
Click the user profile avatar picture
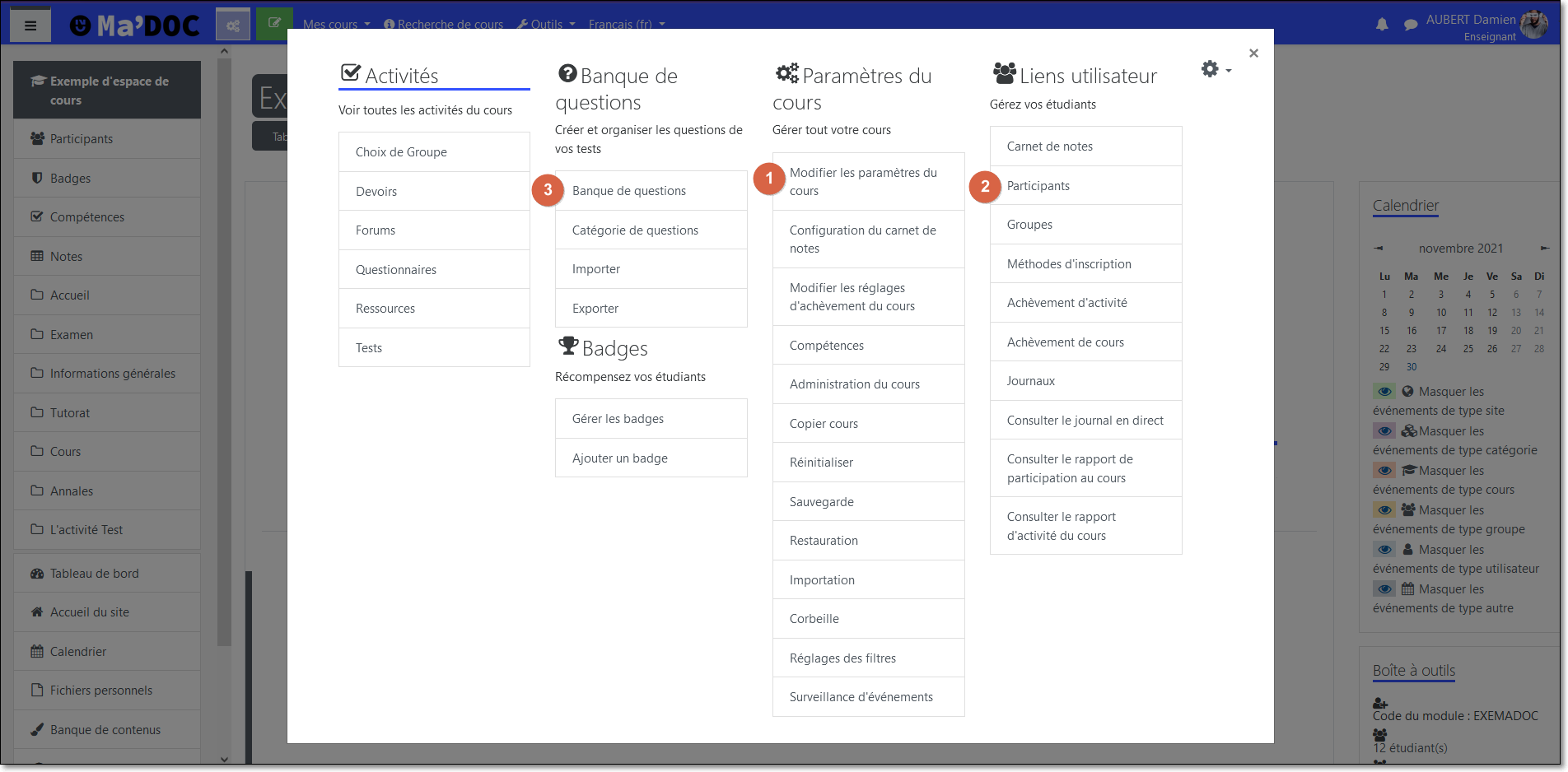click(x=1533, y=25)
